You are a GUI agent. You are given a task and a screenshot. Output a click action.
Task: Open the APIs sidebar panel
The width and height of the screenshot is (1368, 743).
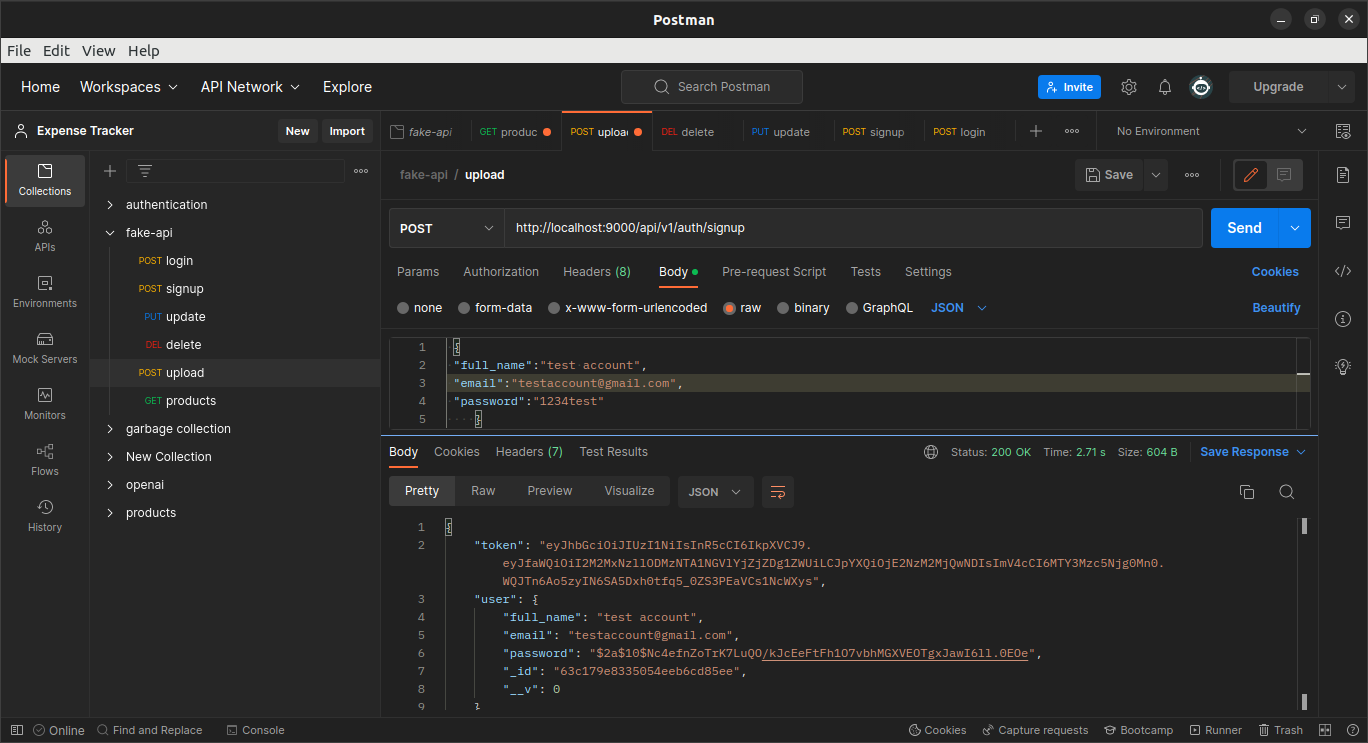[x=45, y=236]
